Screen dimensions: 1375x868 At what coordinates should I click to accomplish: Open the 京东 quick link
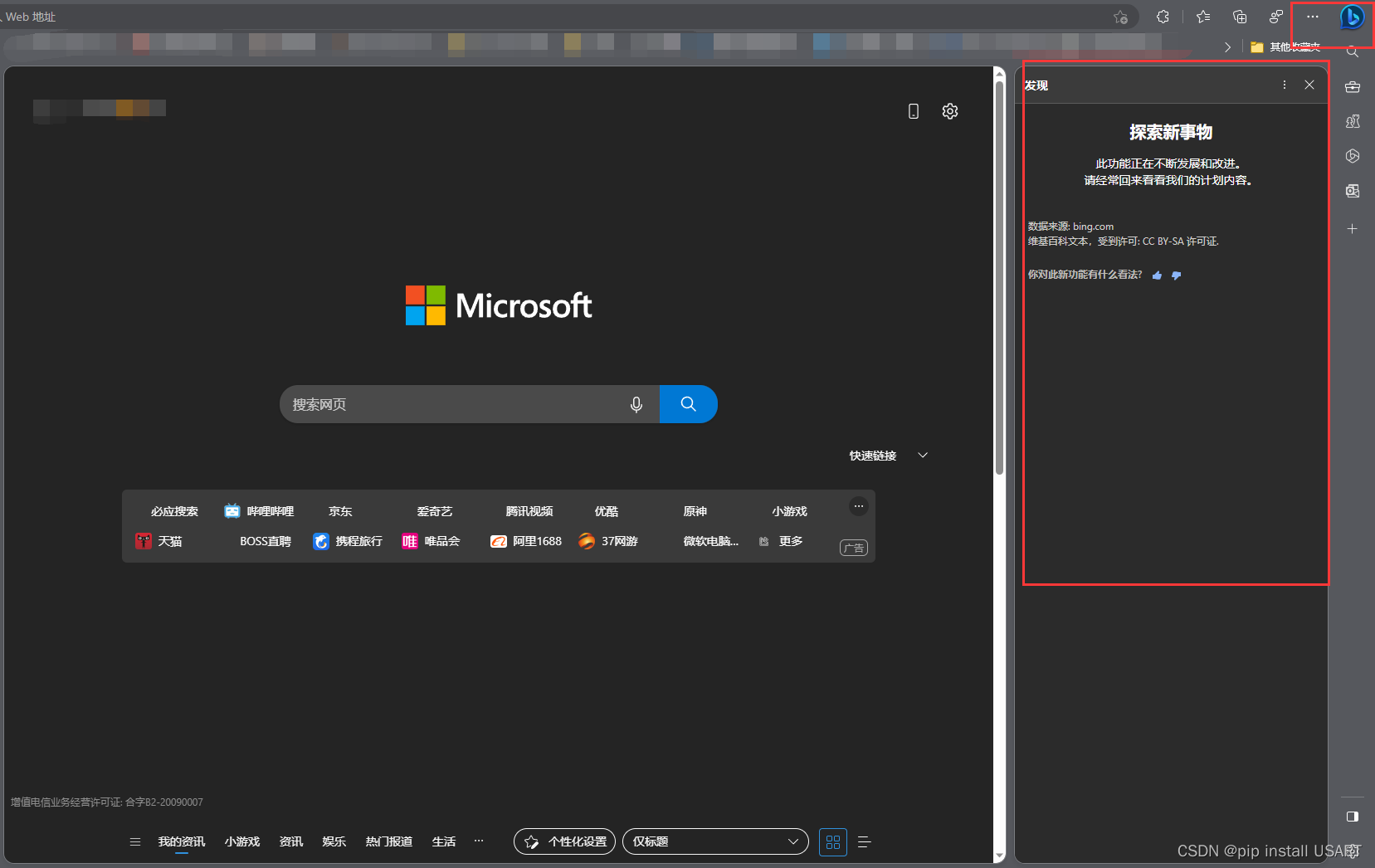point(340,511)
